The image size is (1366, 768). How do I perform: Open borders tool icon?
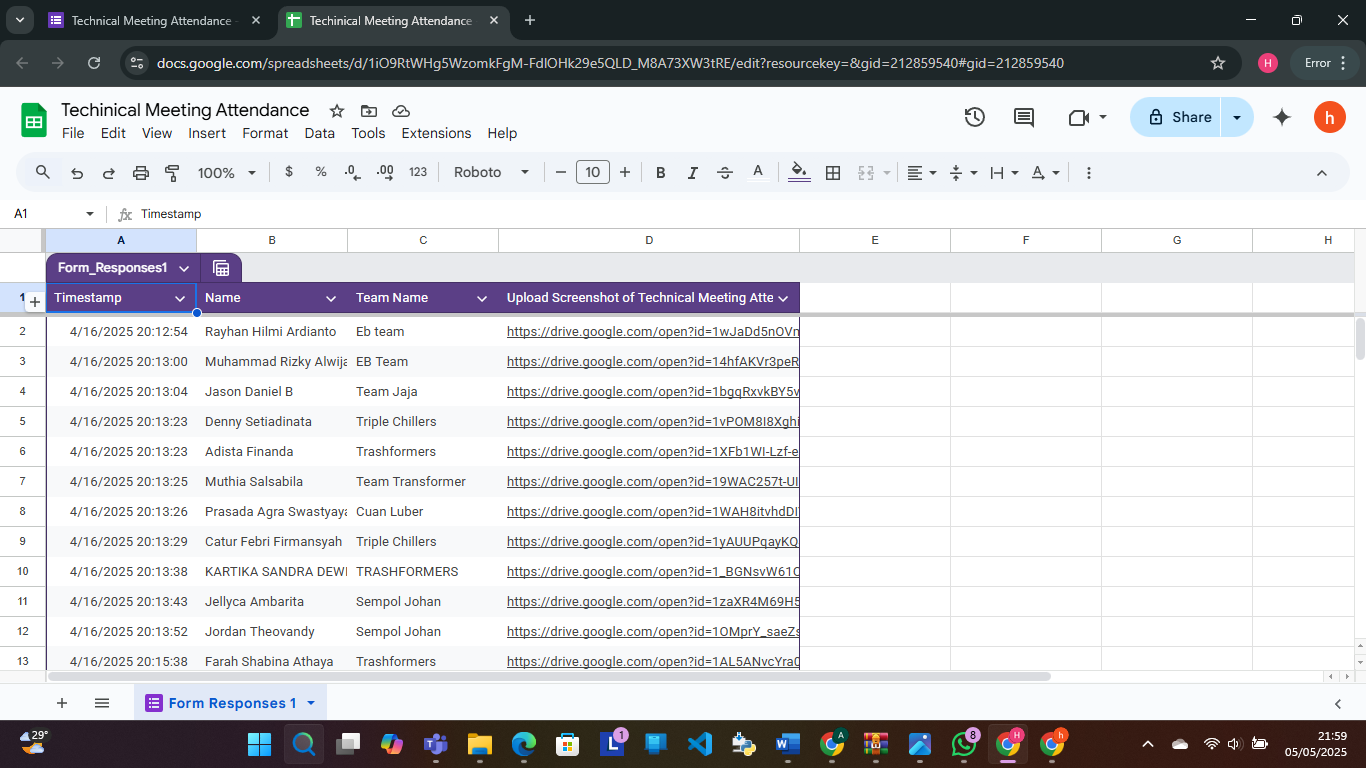click(833, 173)
